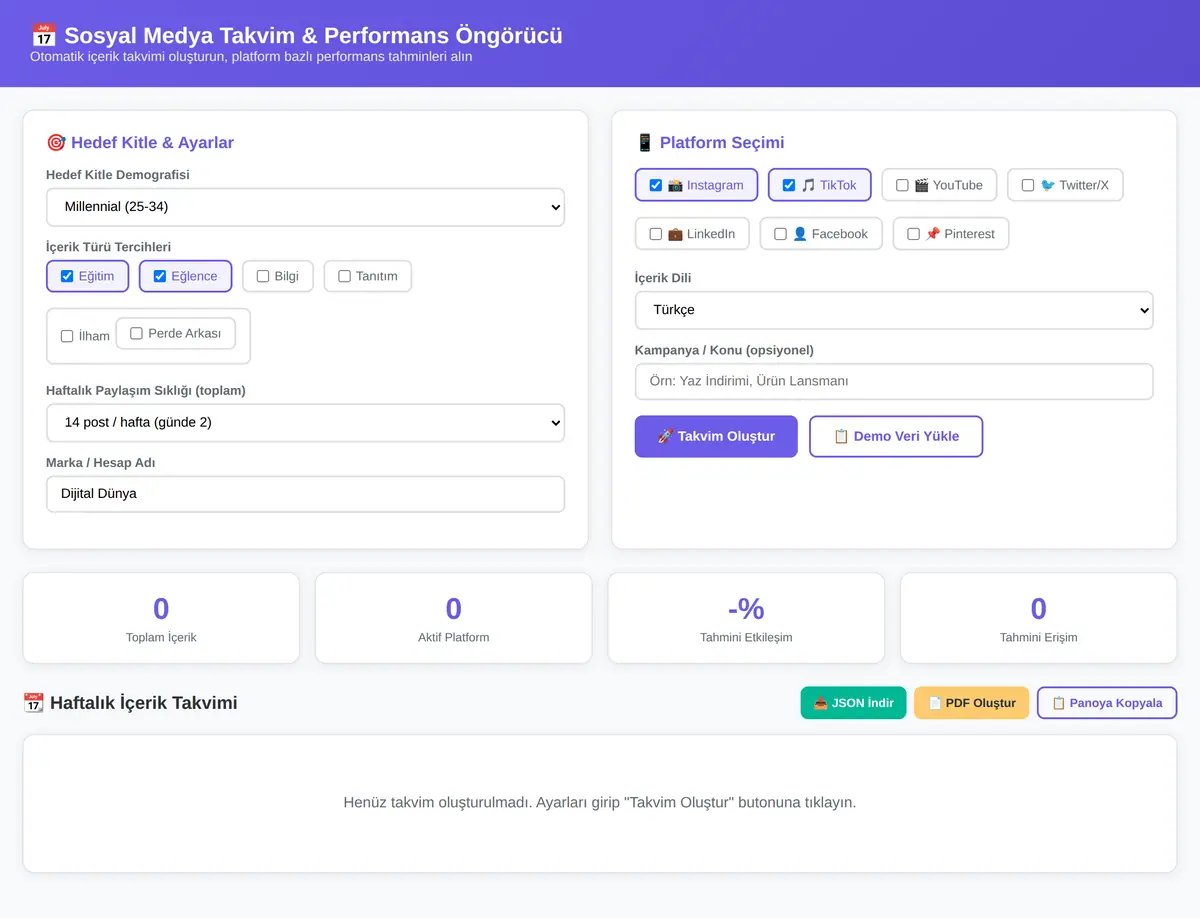Image resolution: width=1200 pixels, height=918 pixels.
Task: Open the İçerik Dili language dropdown
Action: (894, 310)
